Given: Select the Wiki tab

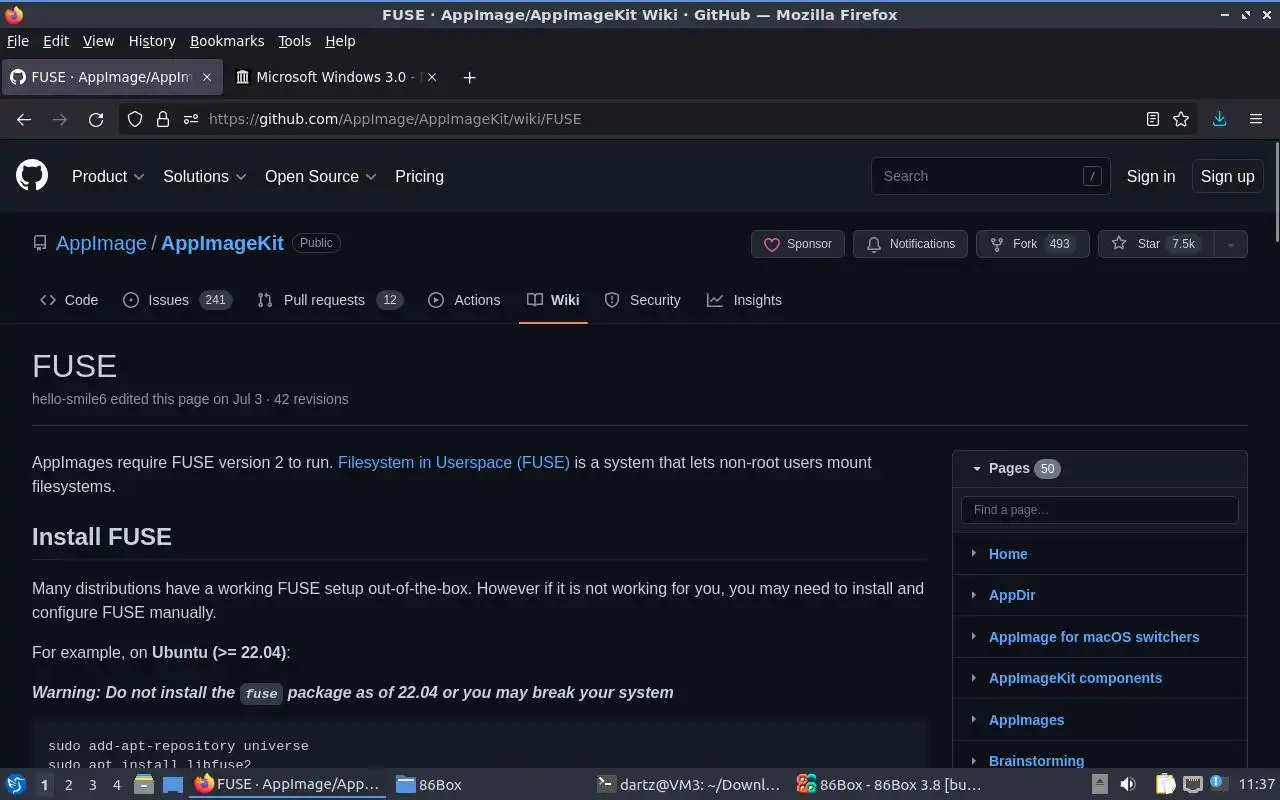Looking at the screenshot, I should coord(553,300).
